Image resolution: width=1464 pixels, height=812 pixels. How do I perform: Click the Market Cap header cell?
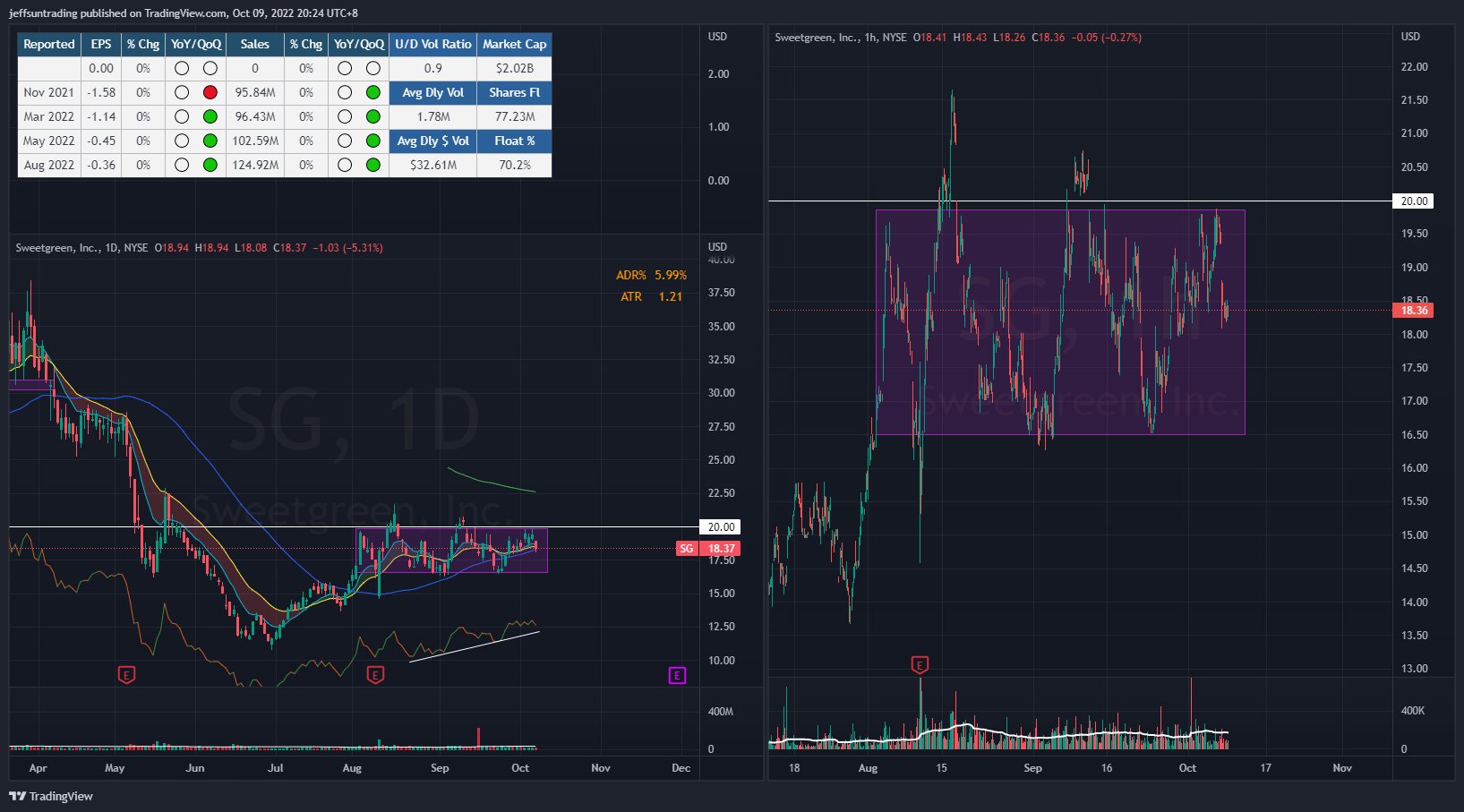click(x=514, y=44)
